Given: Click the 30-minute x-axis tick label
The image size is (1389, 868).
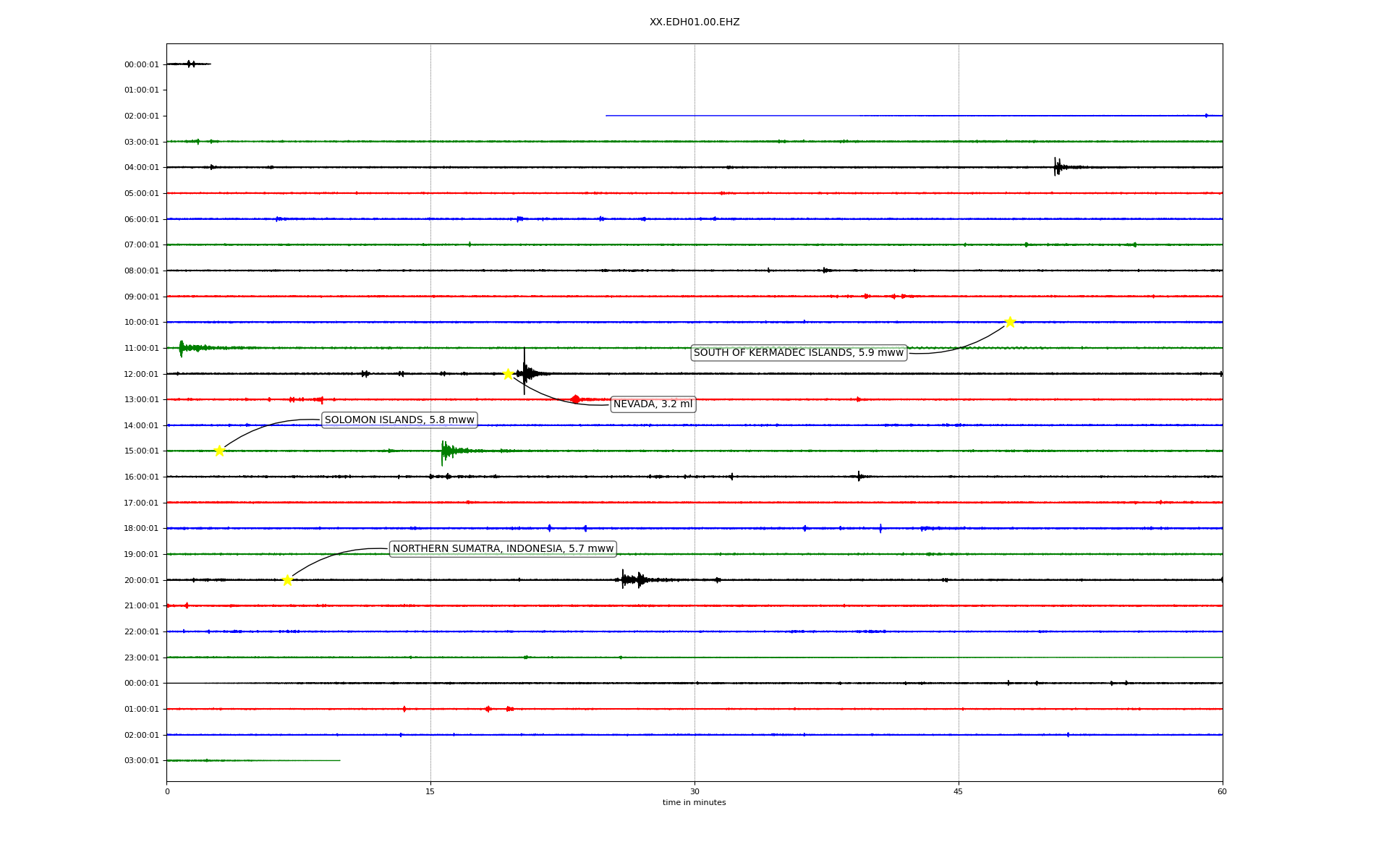Looking at the screenshot, I should pyautogui.click(x=694, y=791).
